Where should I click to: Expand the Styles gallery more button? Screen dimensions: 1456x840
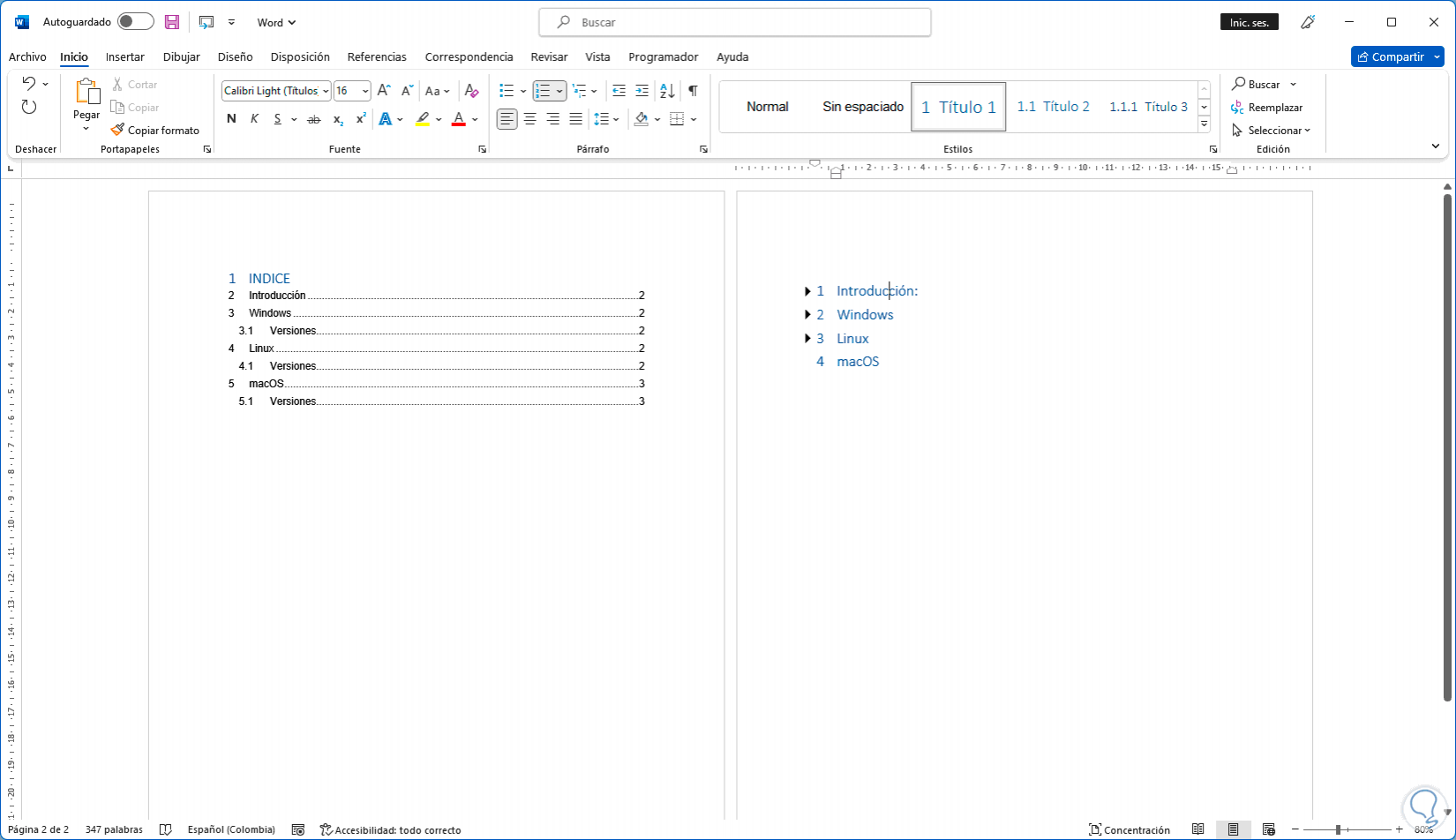pyautogui.click(x=1204, y=124)
